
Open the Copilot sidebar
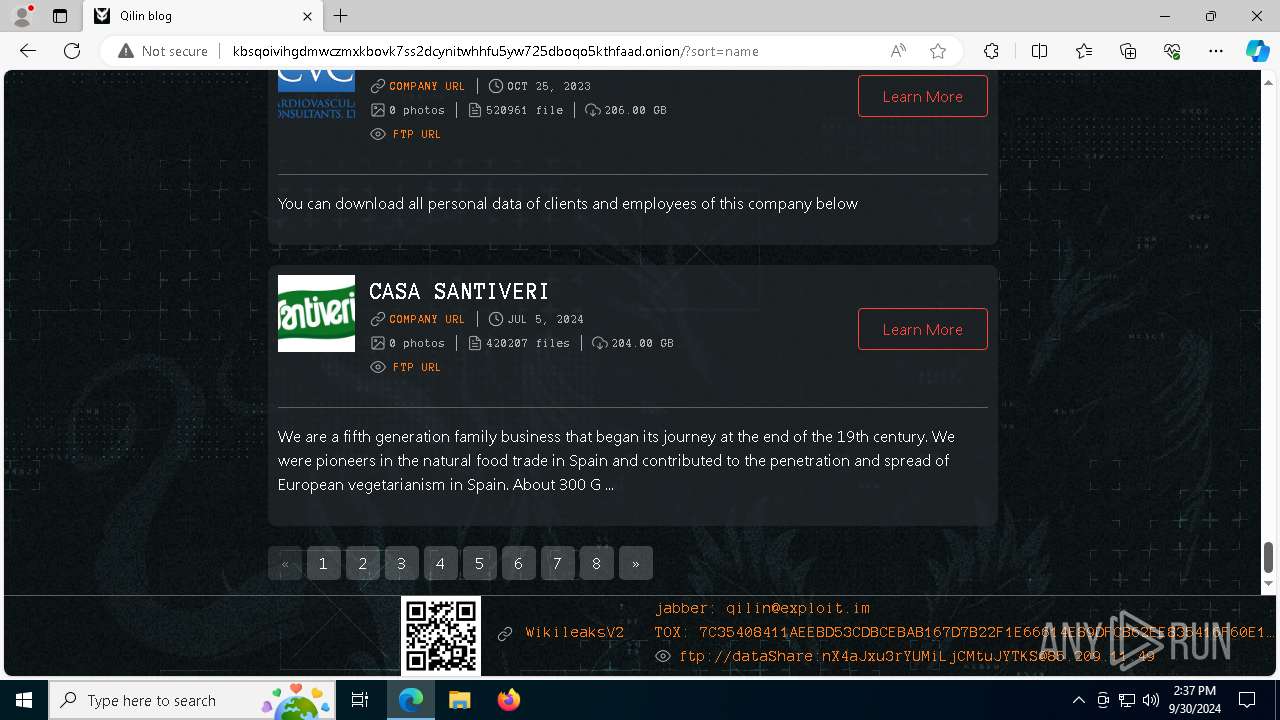(1257, 51)
